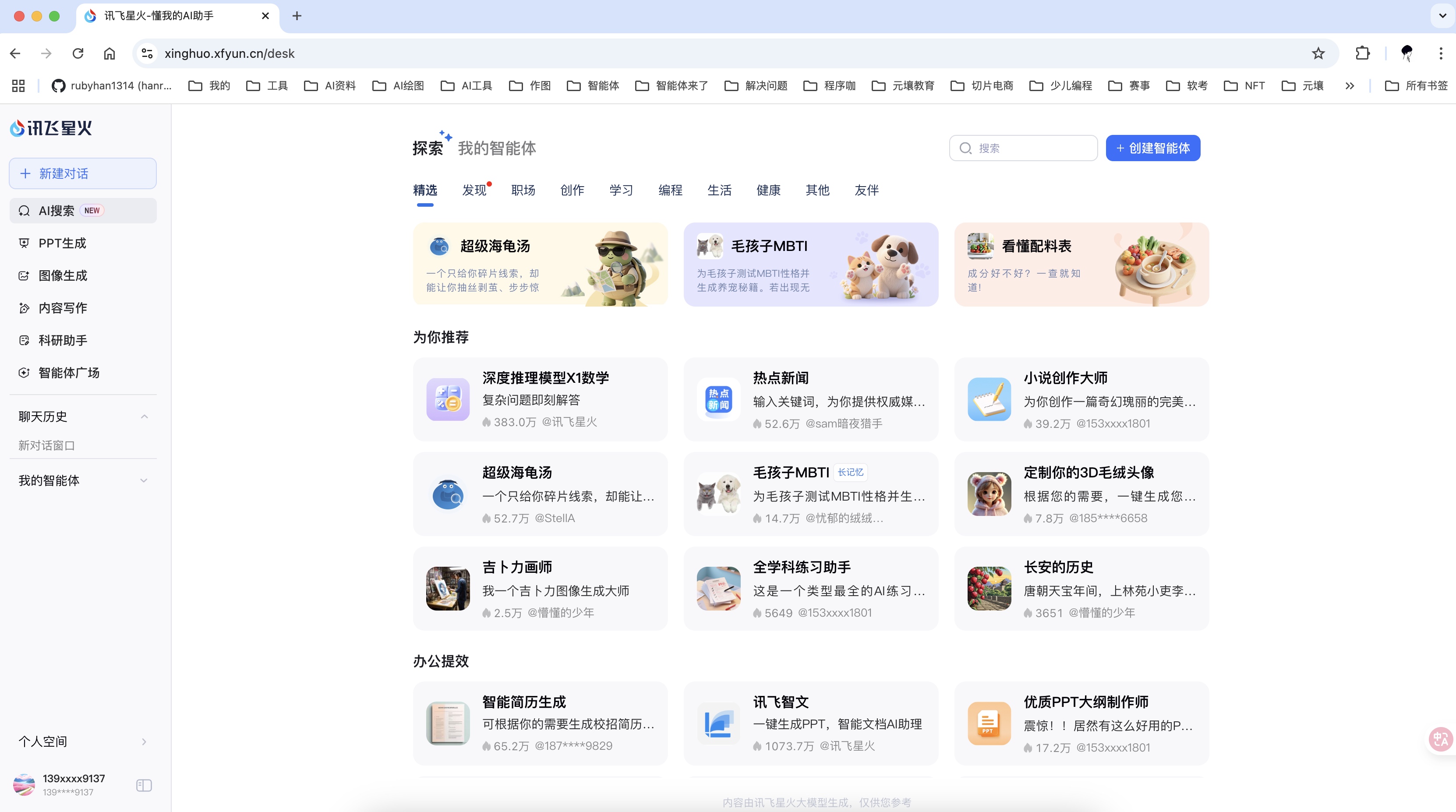Collapse the 聊天历史 section

click(144, 417)
